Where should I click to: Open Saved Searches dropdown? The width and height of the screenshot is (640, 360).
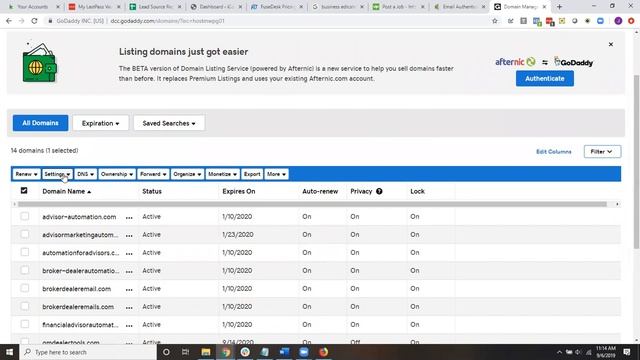click(169, 123)
